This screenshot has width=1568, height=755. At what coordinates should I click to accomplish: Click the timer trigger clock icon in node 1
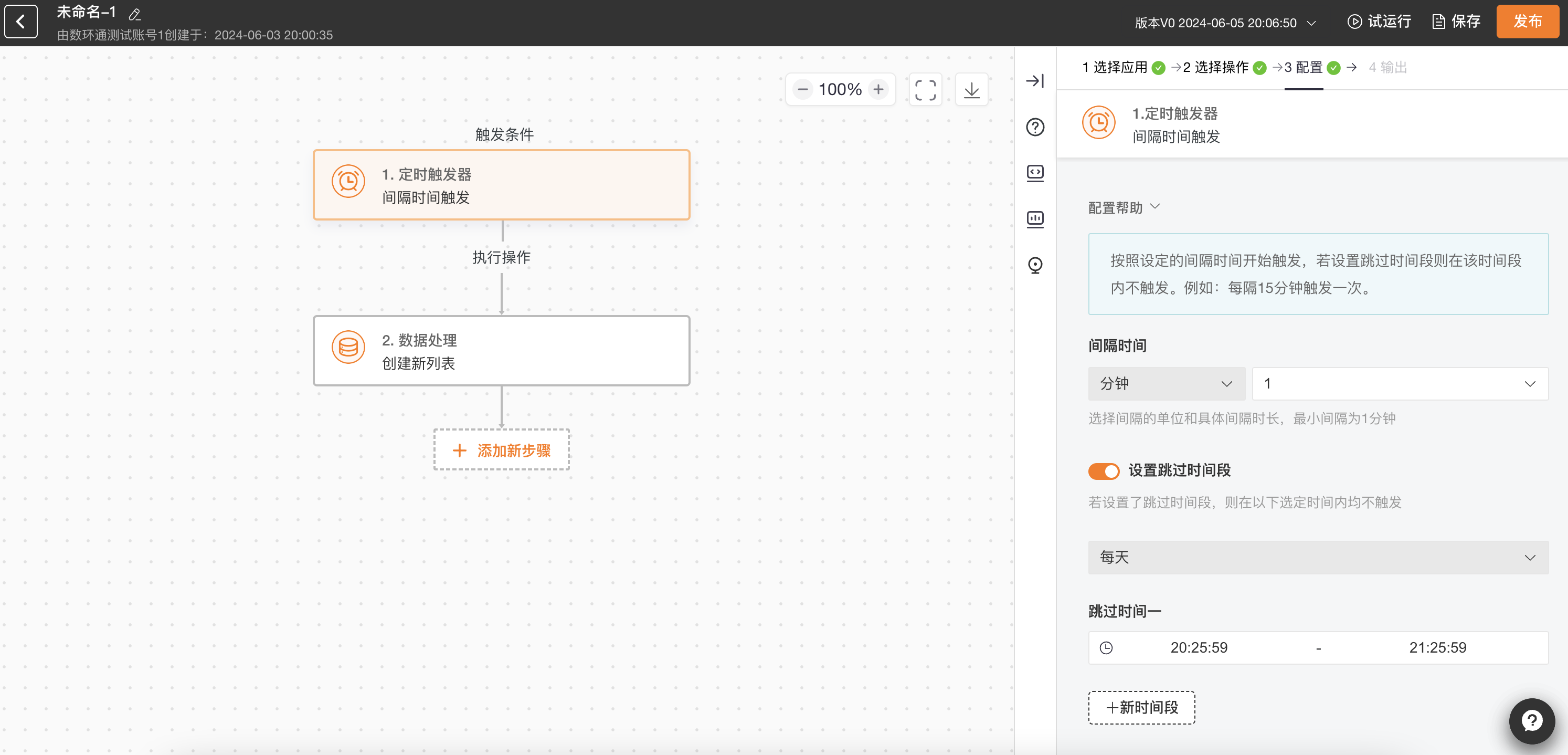348,182
